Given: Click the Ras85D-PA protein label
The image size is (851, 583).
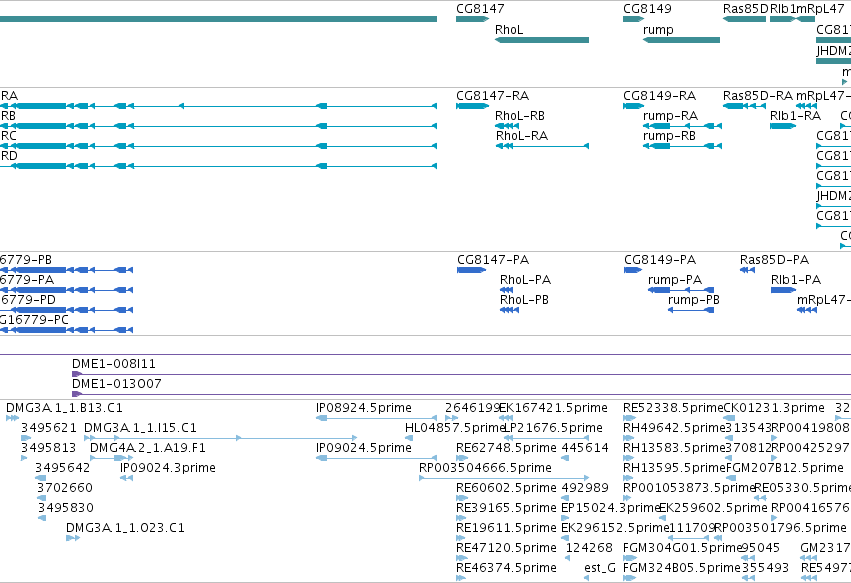Looking at the screenshot, I should point(774,259).
